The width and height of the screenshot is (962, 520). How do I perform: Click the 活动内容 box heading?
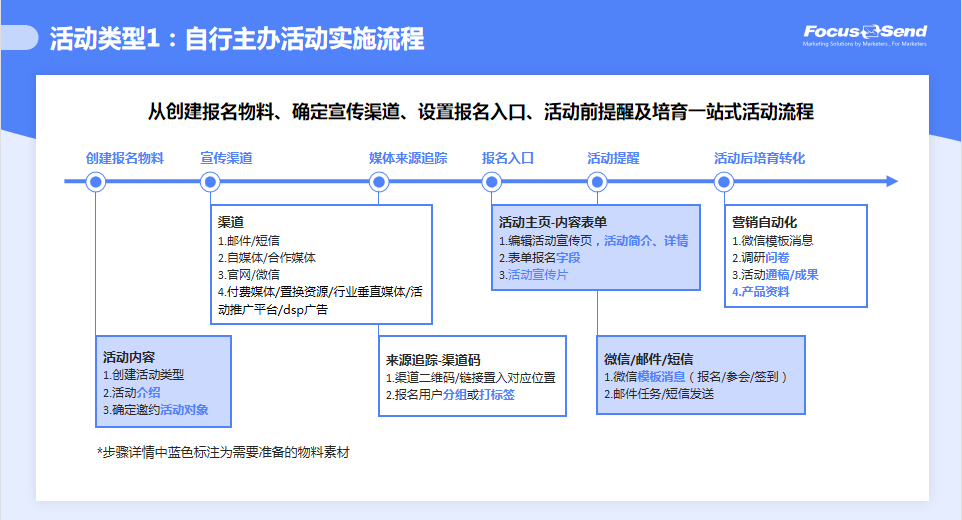129,357
